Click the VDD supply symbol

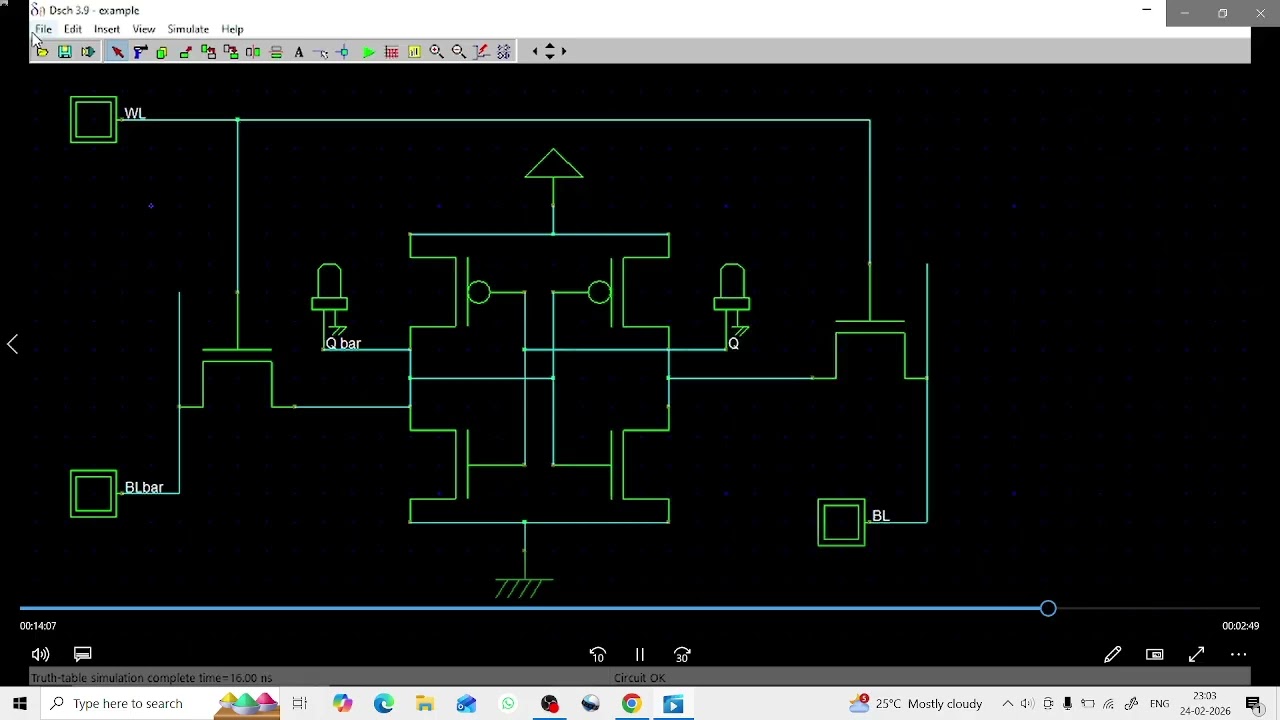pos(554,165)
